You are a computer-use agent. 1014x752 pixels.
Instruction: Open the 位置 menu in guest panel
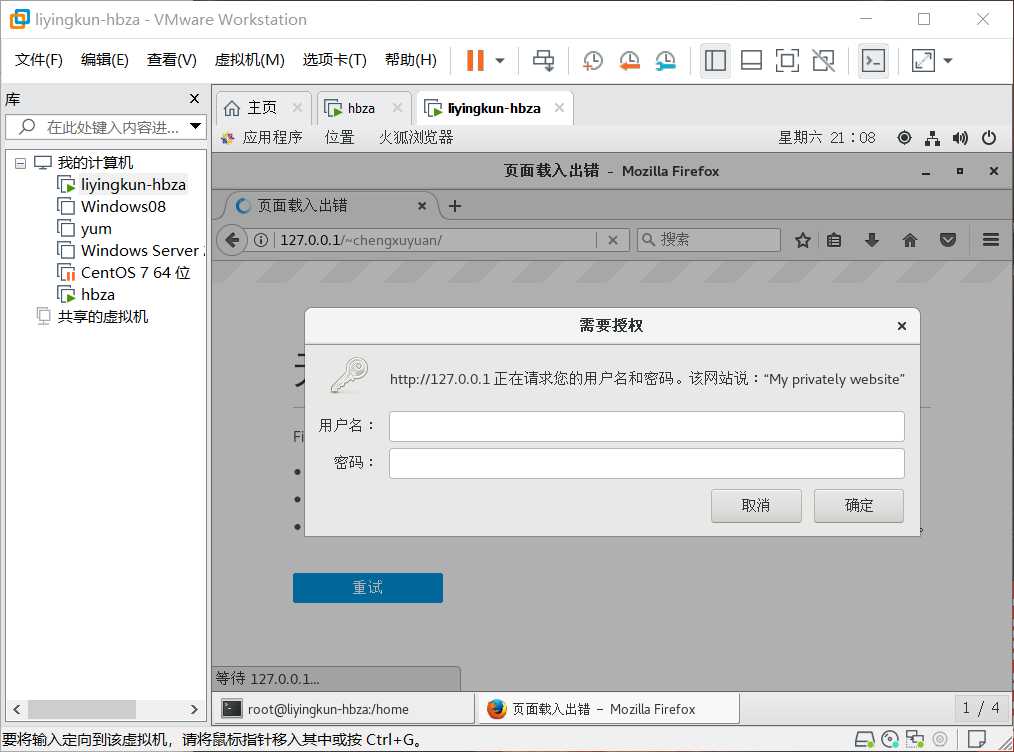tap(340, 138)
